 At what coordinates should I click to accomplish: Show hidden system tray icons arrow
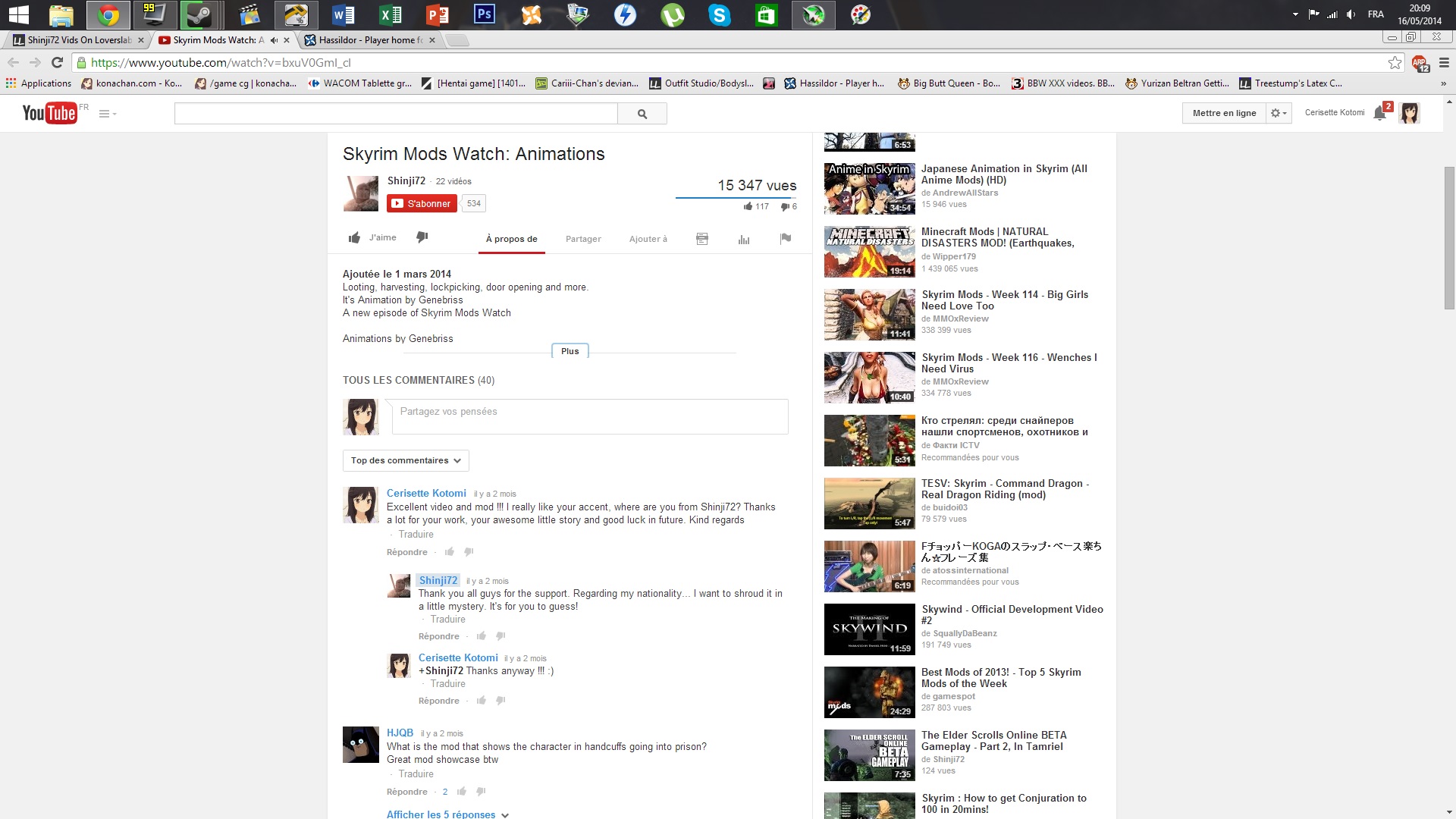(x=1295, y=14)
